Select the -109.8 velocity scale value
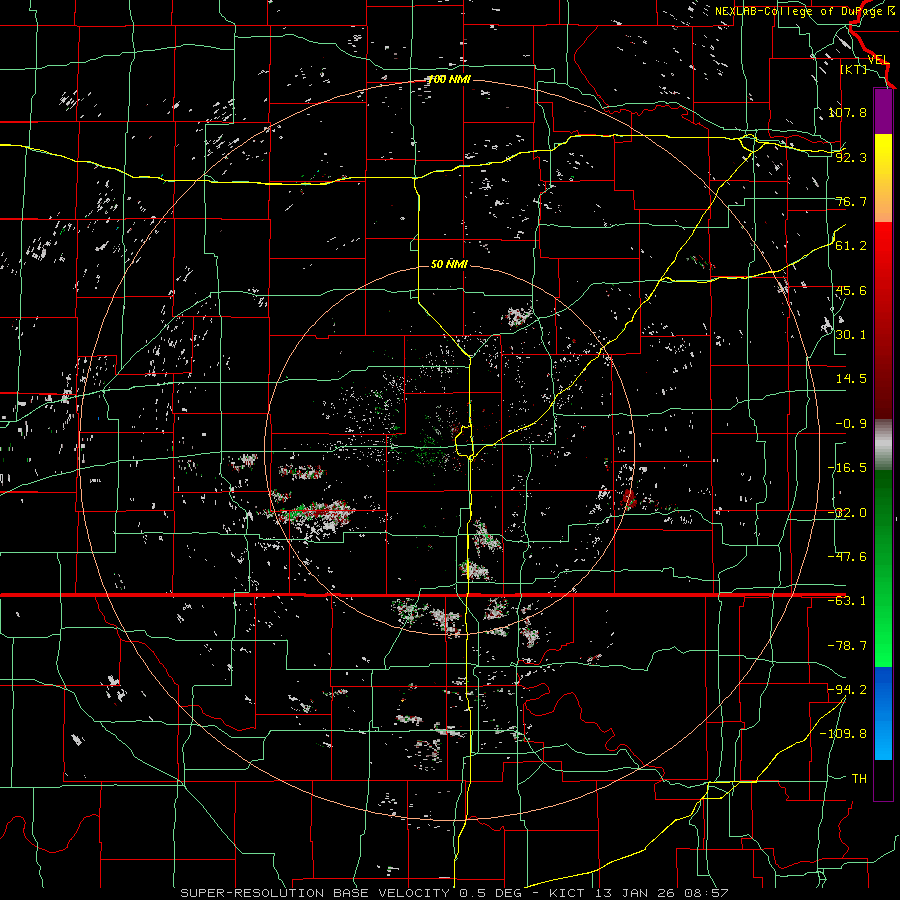Image resolution: width=900 pixels, height=900 pixels. tap(844, 734)
